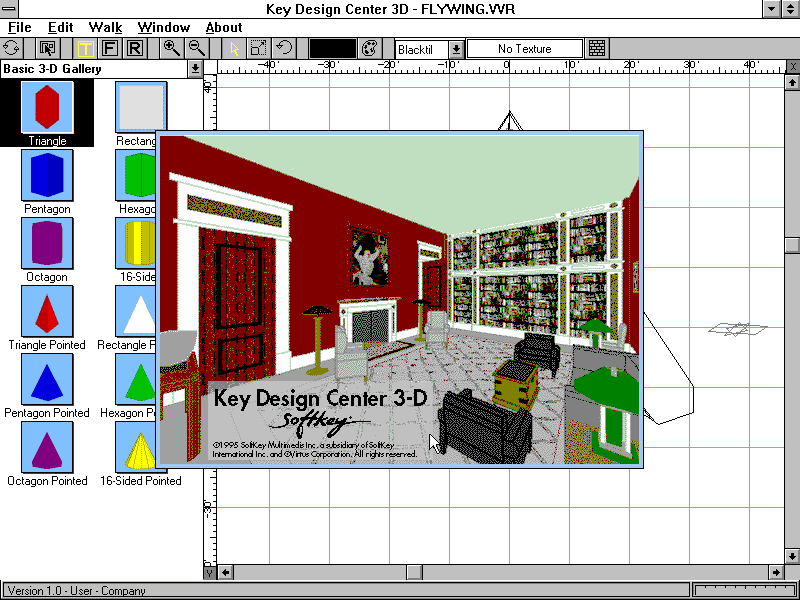Click the black current color swatch
The height and width of the screenshot is (600, 800).
pyautogui.click(x=333, y=49)
